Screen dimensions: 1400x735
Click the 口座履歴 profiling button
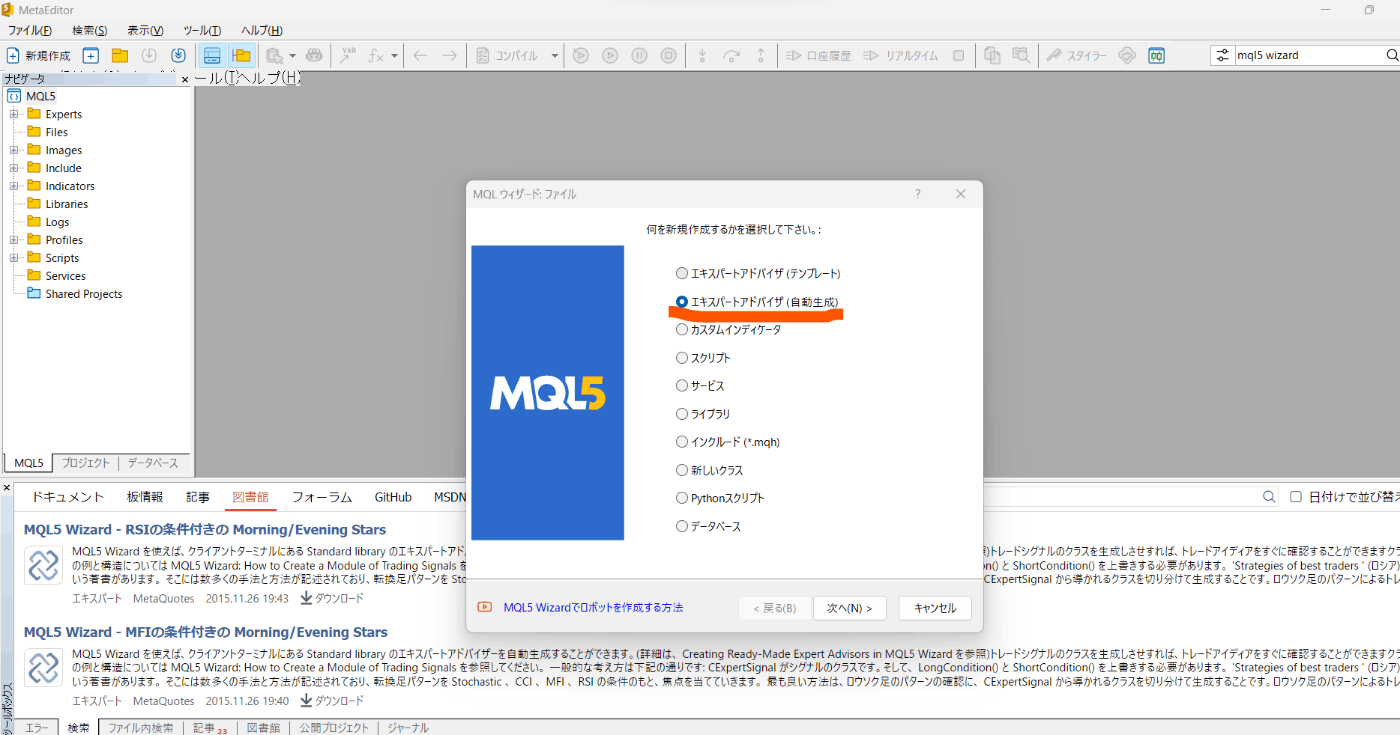tap(818, 56)
